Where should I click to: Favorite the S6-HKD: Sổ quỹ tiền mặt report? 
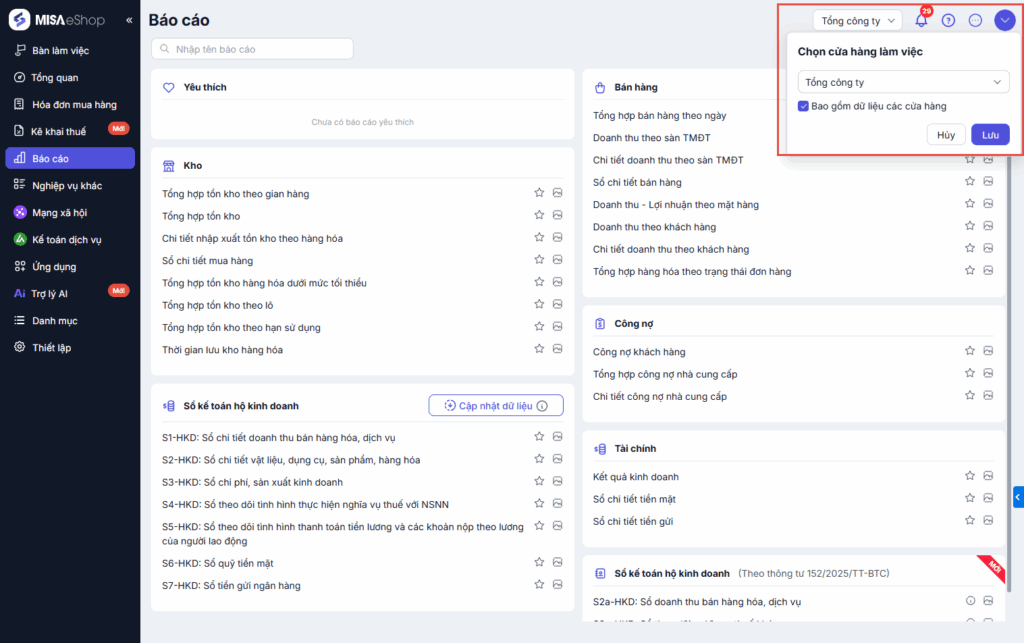point(539,562)
